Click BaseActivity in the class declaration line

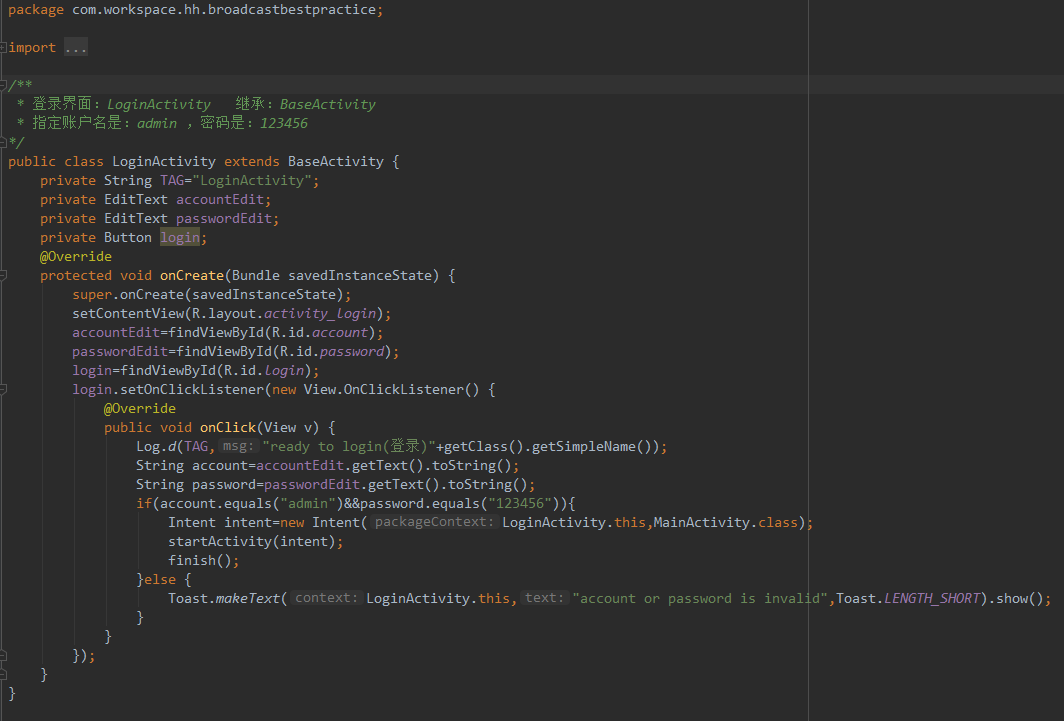336,161
